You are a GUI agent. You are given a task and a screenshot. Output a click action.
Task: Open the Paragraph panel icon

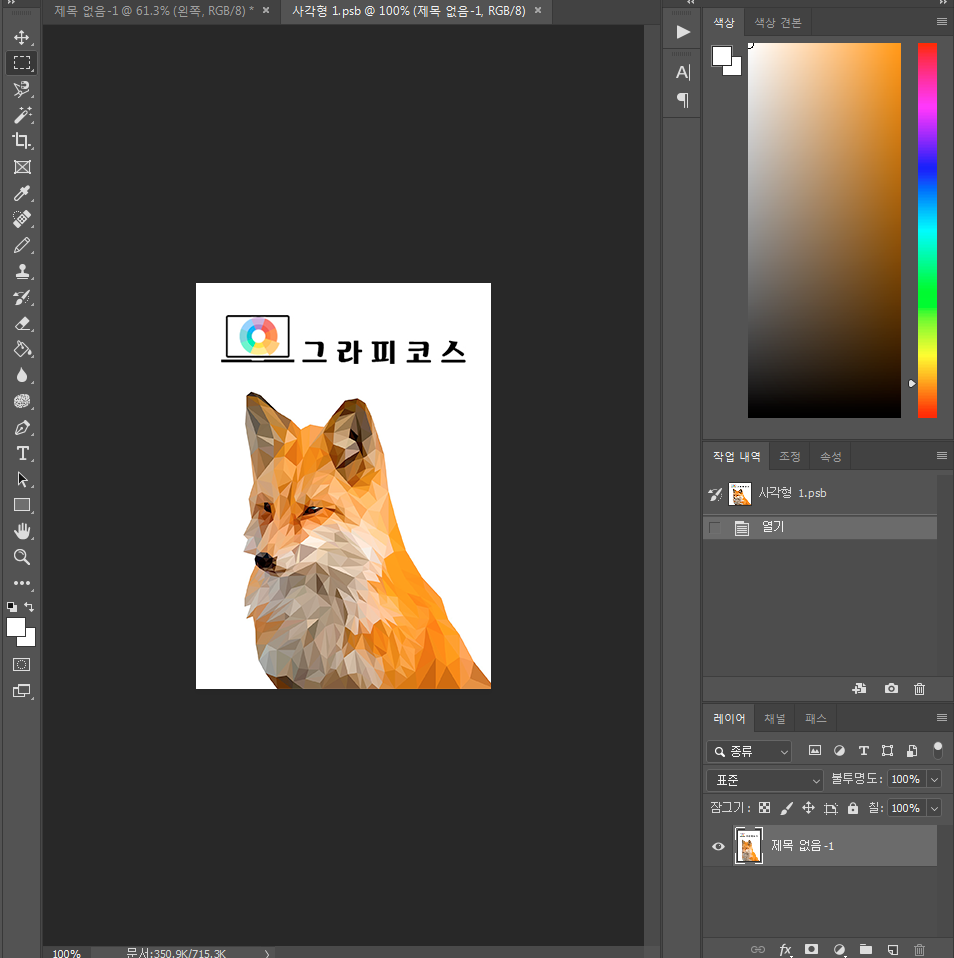[x=683, y=100]
